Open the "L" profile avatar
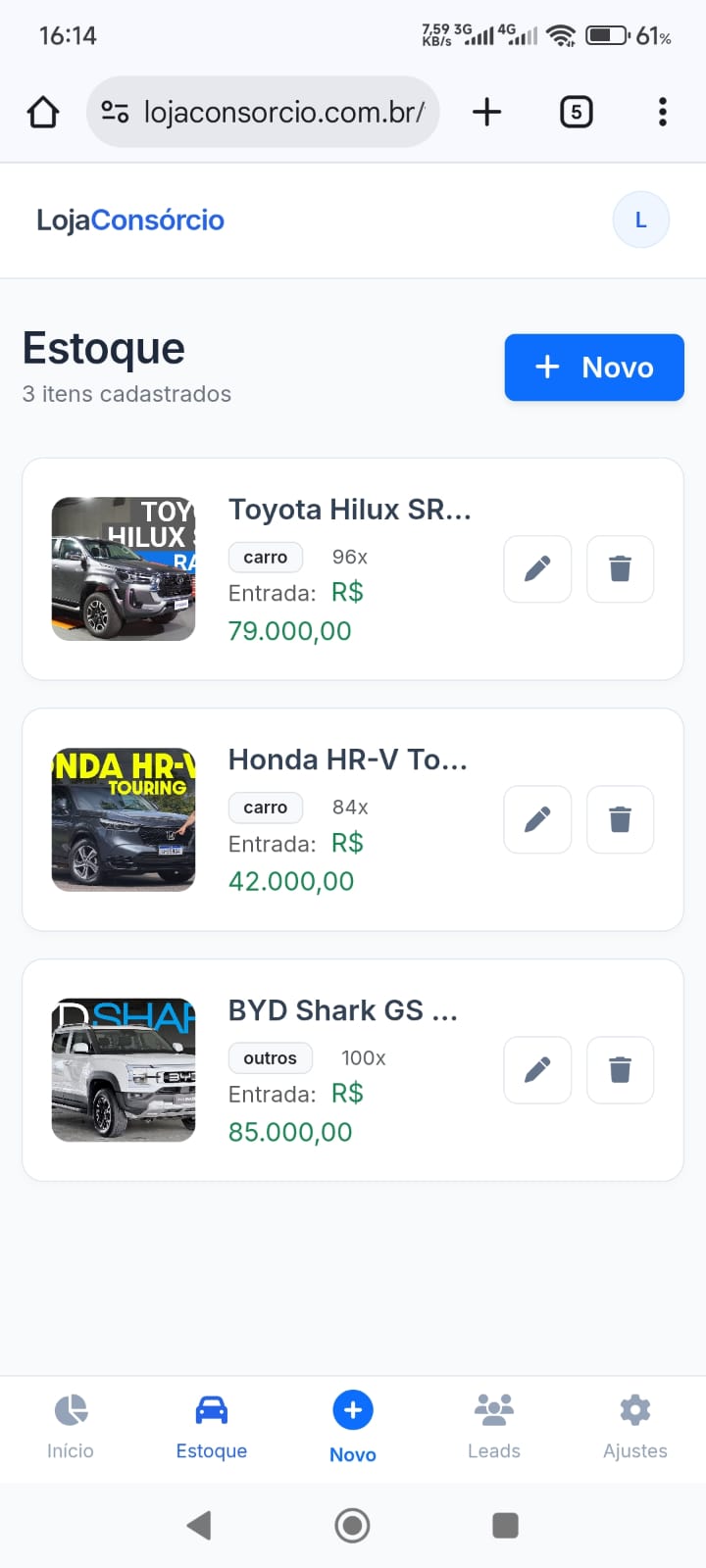The height and width of the screenshot is (1568, 706). pos(641,220)
